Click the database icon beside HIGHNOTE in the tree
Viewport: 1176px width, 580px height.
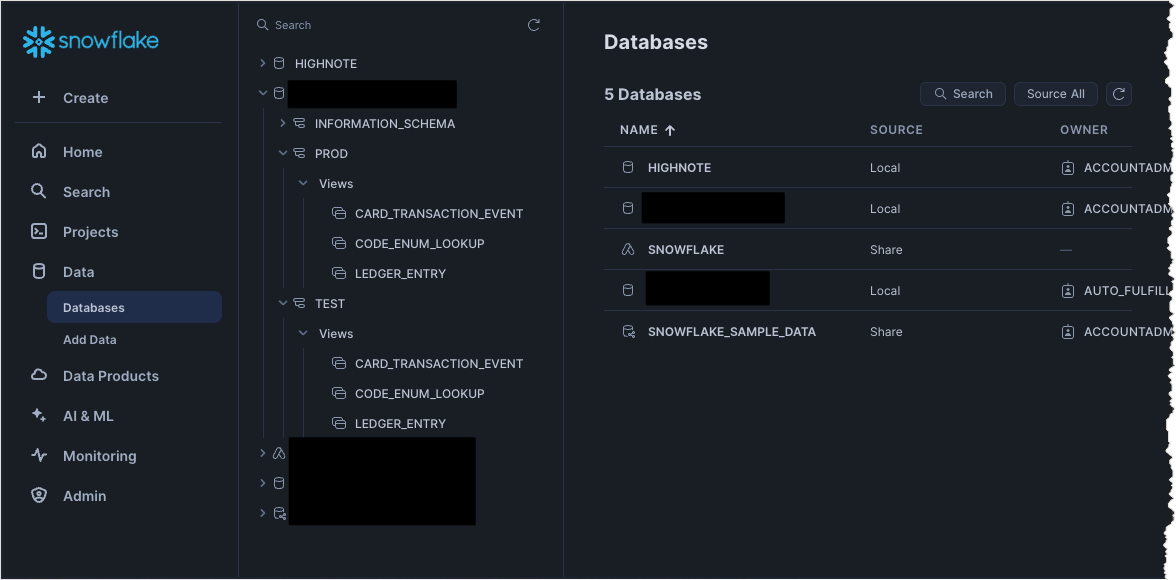click(277, 63)
